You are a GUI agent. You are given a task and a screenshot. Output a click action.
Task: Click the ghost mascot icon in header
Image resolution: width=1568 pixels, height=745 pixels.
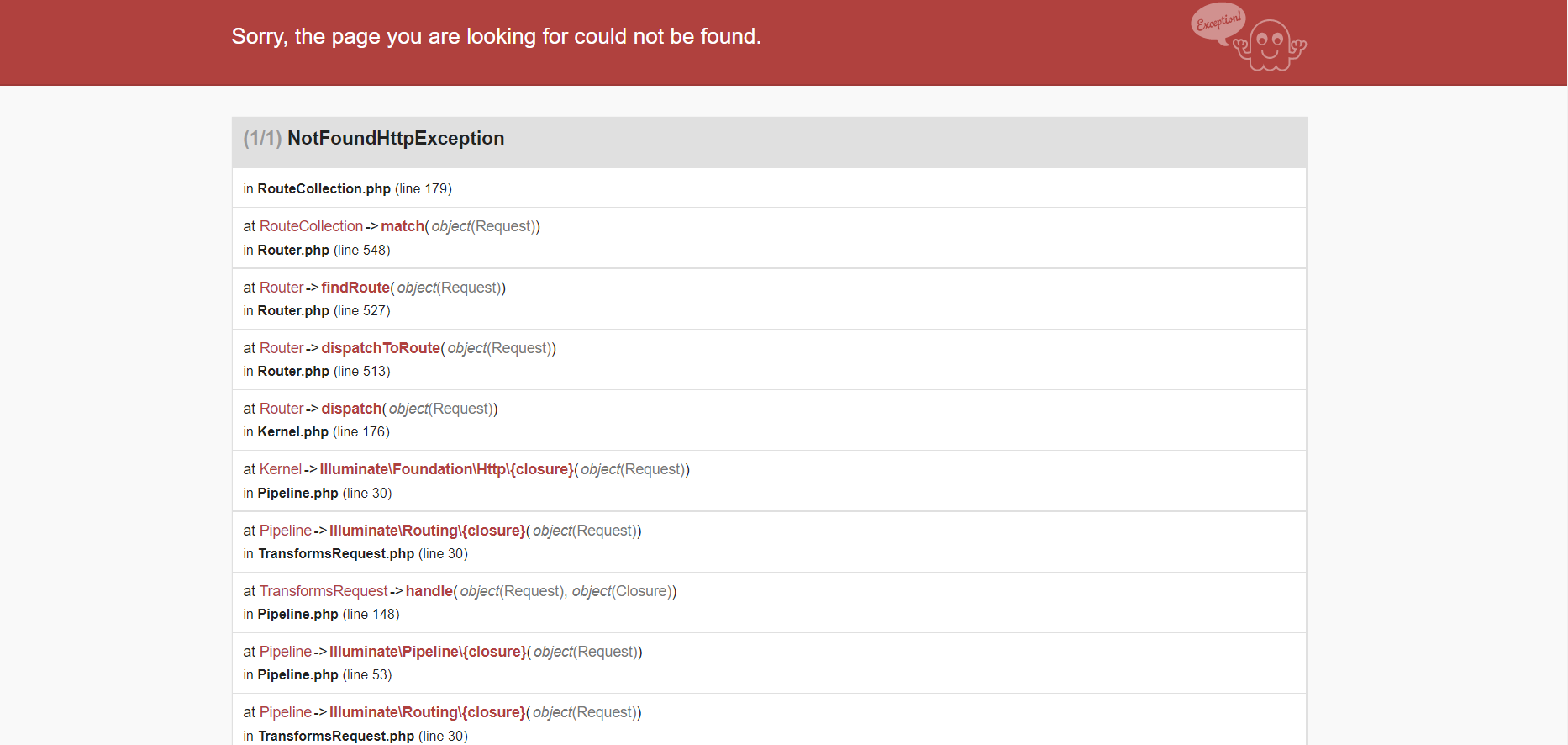1271,47
